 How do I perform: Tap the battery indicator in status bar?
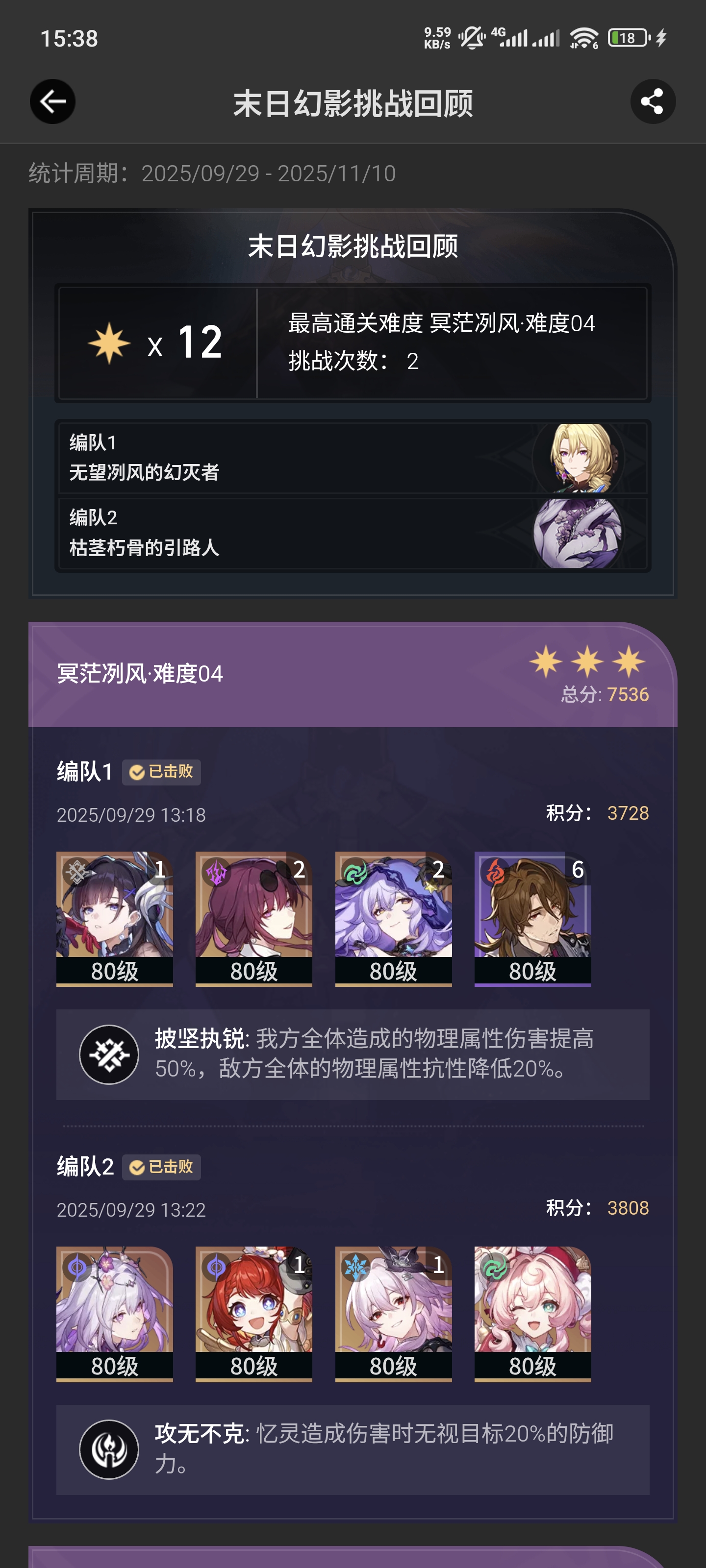[629, 38]
